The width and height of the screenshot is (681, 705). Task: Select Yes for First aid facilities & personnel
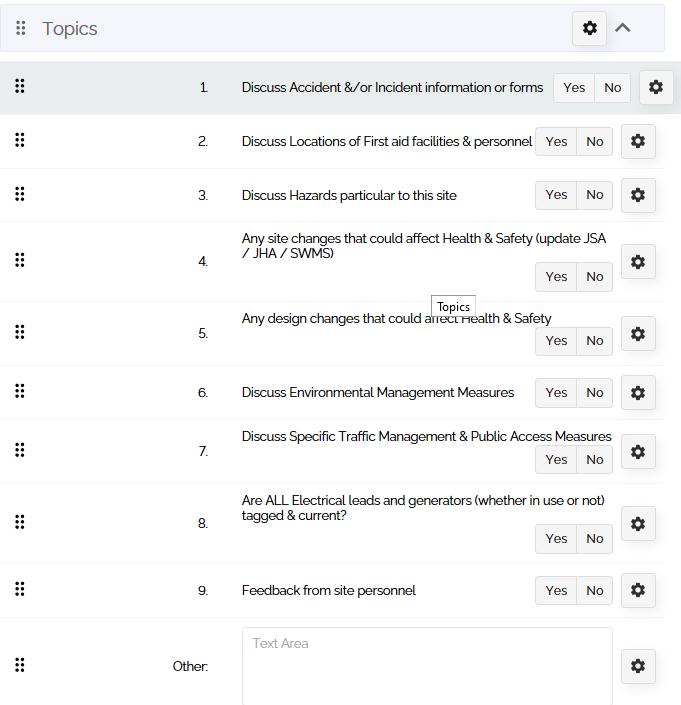click(x=556, y=142)
